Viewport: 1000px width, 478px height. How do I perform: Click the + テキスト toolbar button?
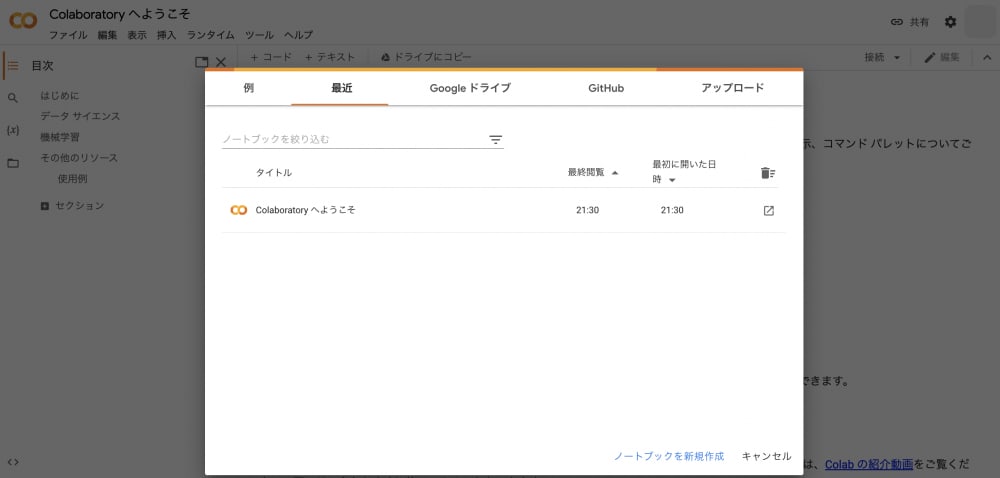tap(329, 57)
